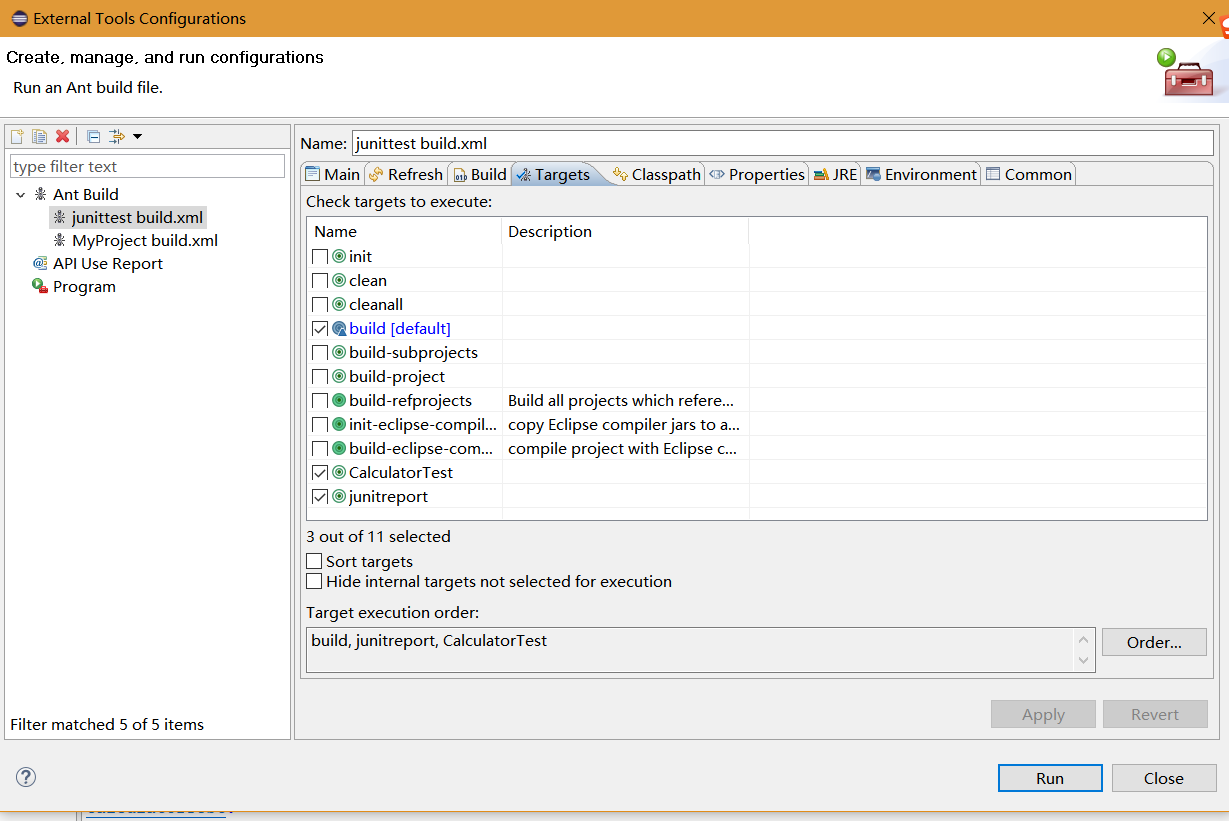
Task: Click the Close button
Action: coord(1164,778)
